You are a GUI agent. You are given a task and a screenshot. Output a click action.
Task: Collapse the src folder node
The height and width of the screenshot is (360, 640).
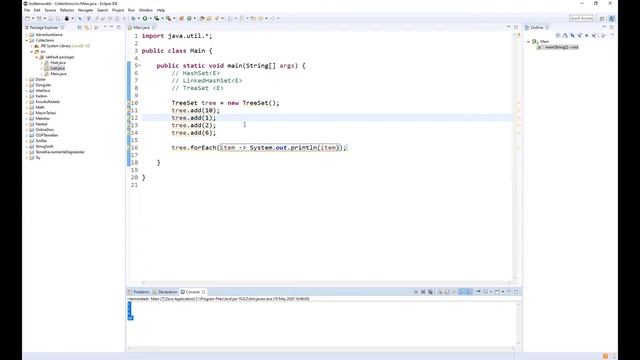[32, 52]
